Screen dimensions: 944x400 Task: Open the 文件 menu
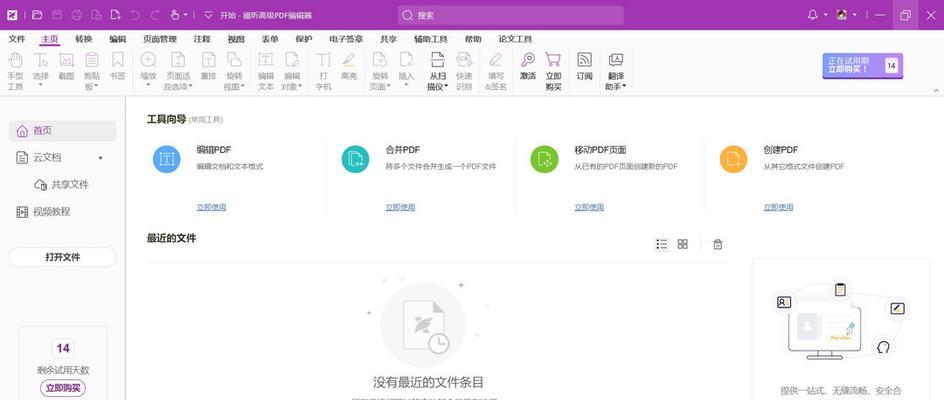click(x=17, y=39)
